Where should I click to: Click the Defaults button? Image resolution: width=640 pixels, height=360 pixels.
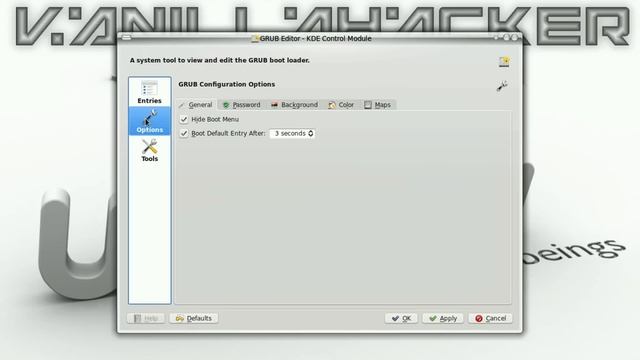[x=194, y=318]
